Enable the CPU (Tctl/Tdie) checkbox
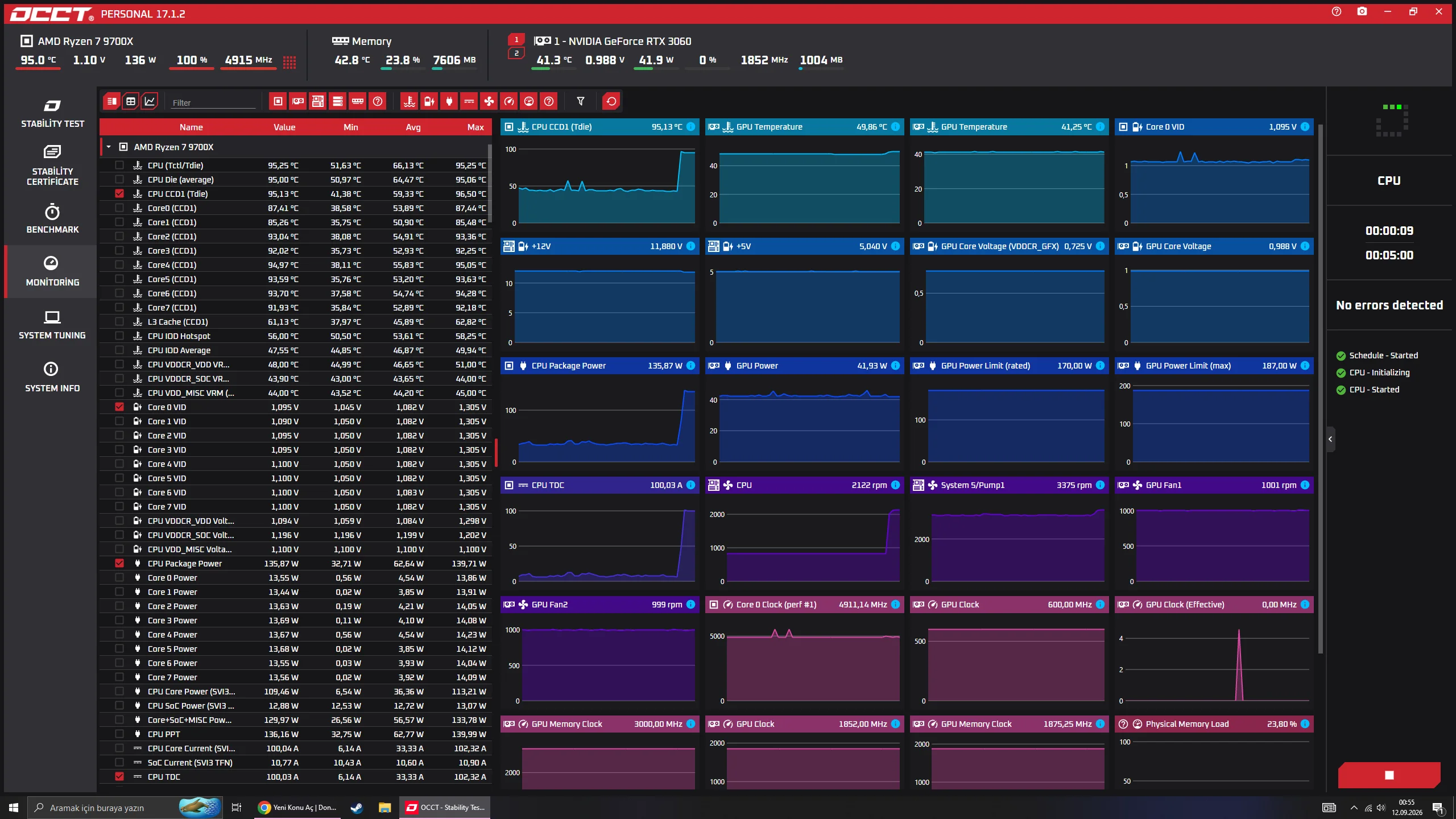Image resolution: width=1456 pixels, height=819 pixels. [x=119, y=165]
